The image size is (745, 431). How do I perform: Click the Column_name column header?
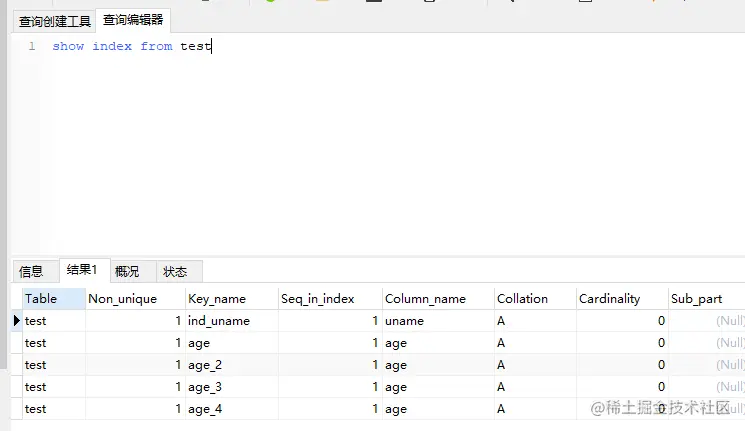coord(438,298)
